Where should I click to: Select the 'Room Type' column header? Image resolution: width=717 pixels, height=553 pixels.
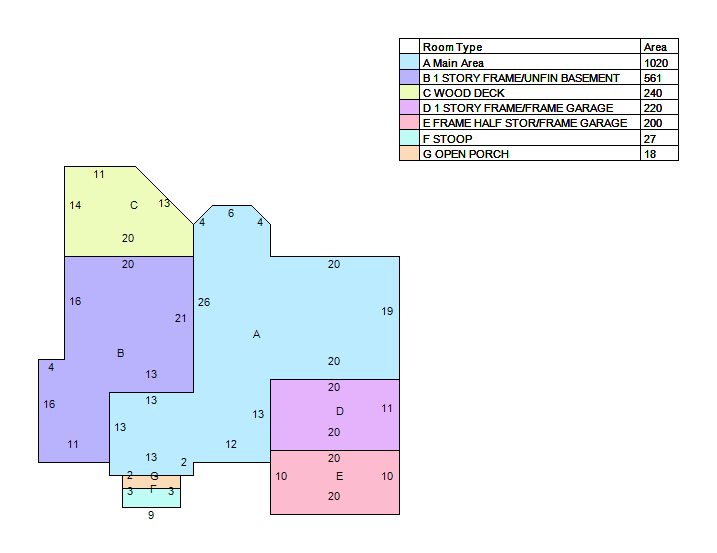point(452,47)
